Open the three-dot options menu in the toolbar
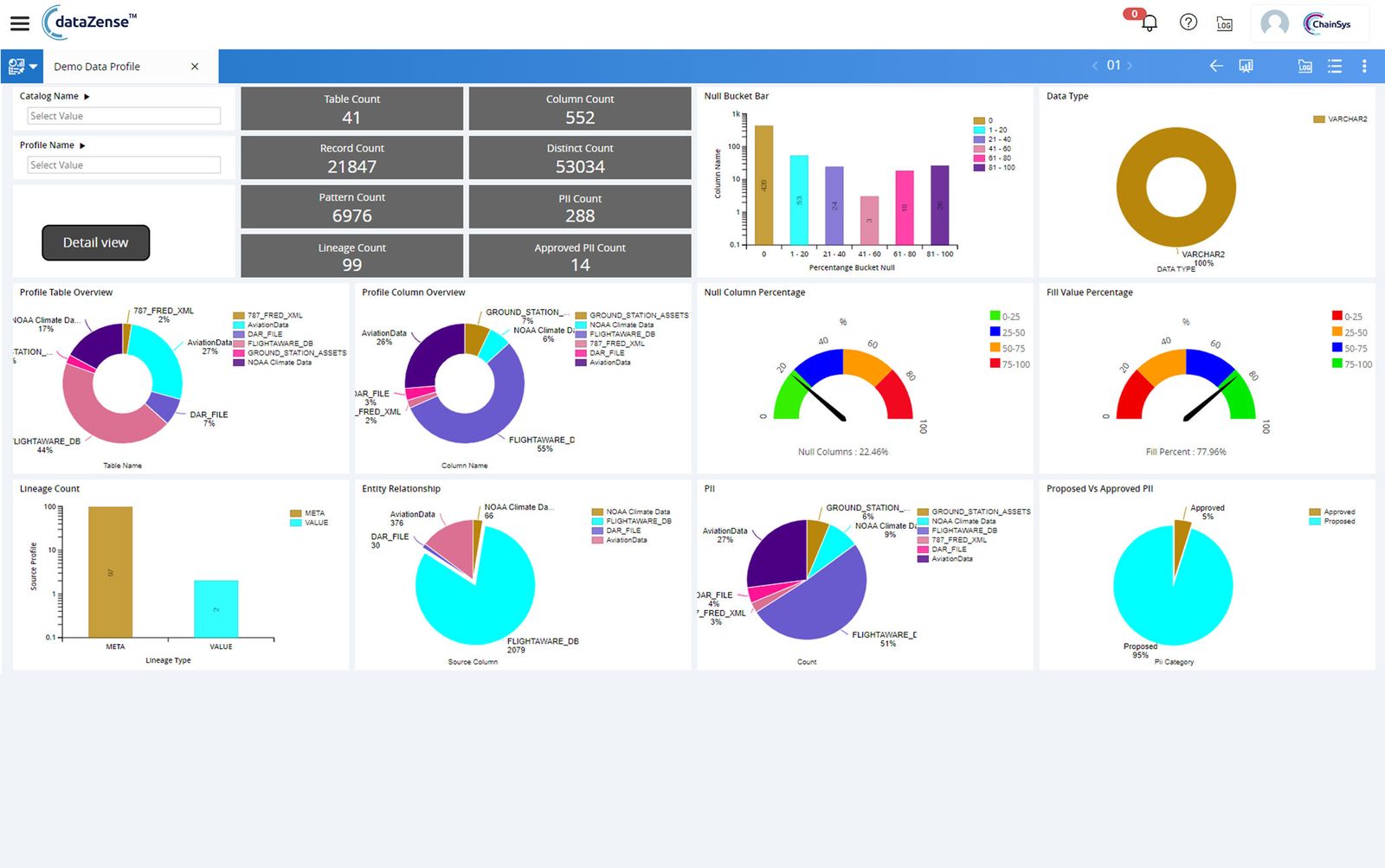The image size is (1385, 868). point(1363,66)
